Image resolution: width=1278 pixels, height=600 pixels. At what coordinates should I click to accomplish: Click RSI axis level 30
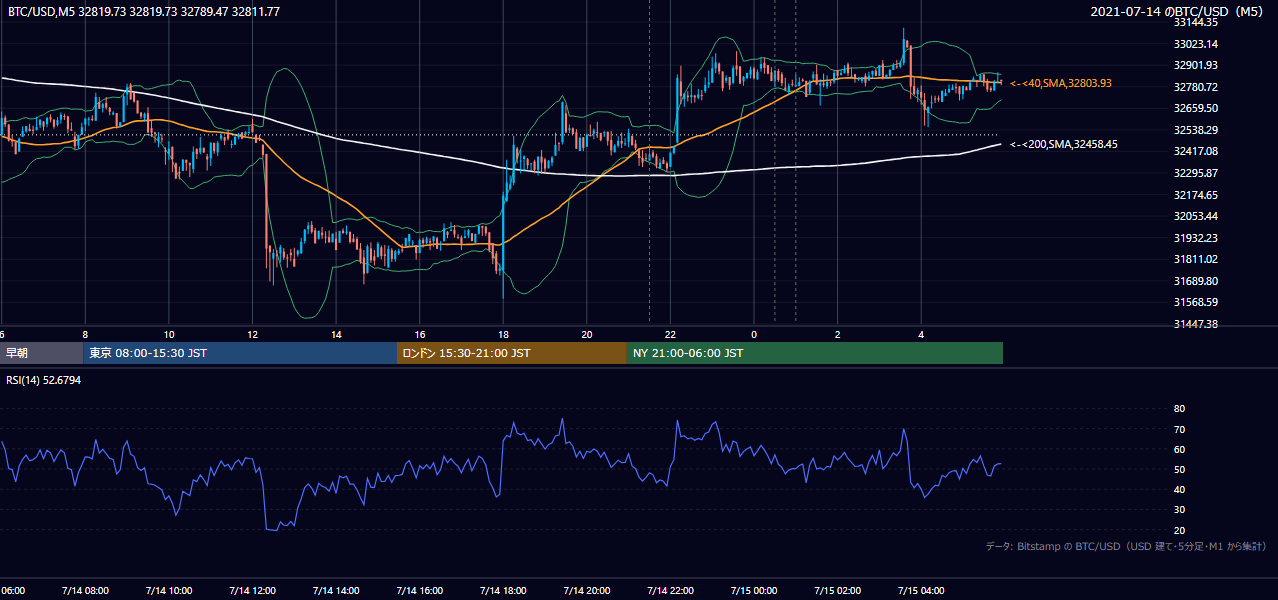pos(1179,510)
